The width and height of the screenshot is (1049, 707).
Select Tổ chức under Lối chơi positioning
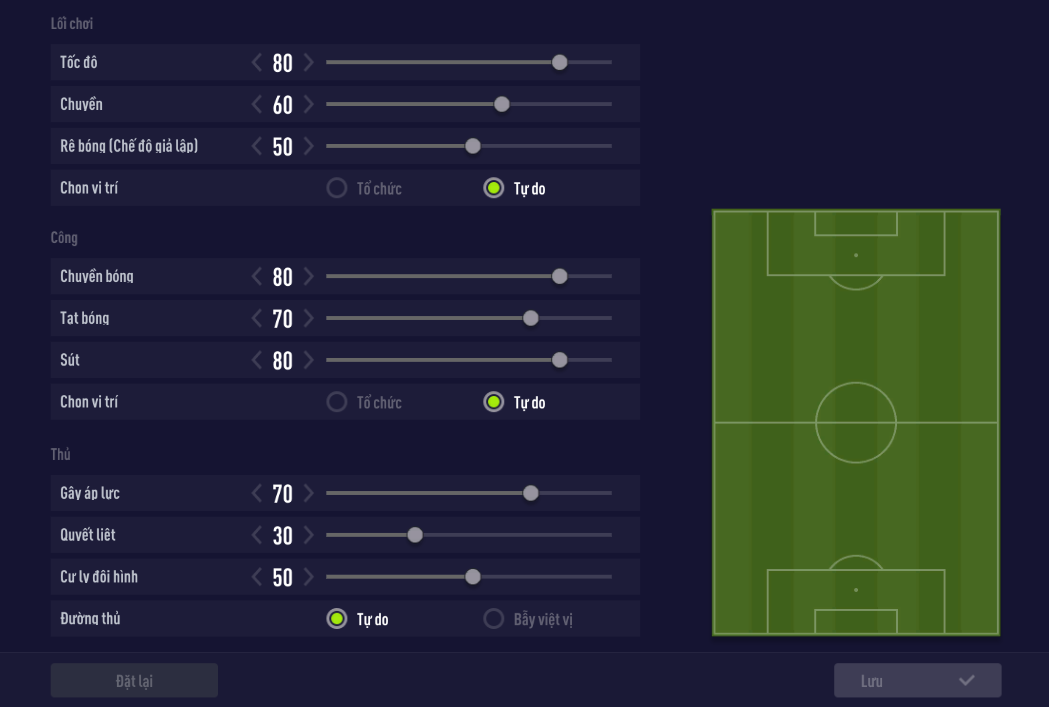coord(337,188)
